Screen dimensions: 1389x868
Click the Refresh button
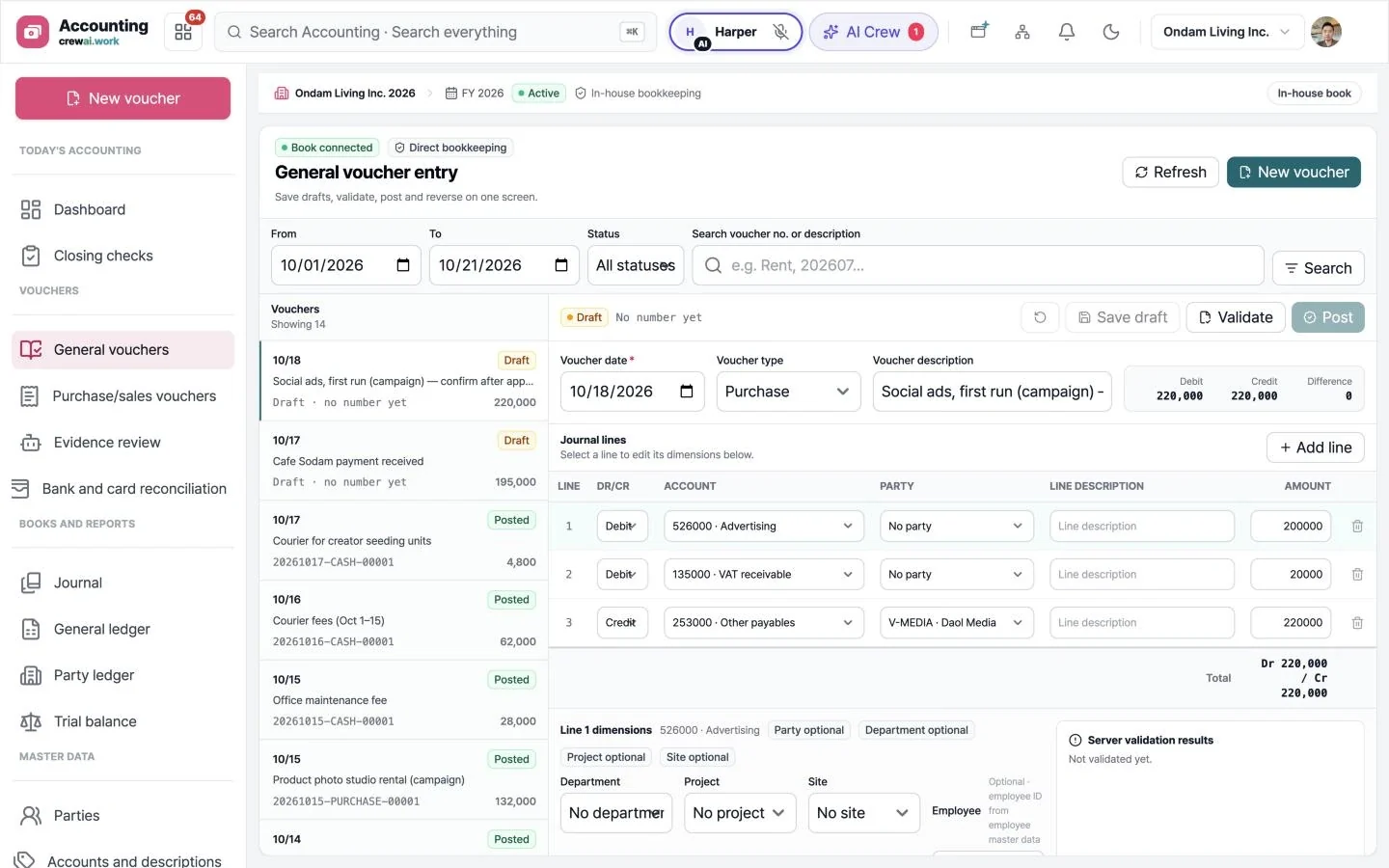[x=1170, y=172]
